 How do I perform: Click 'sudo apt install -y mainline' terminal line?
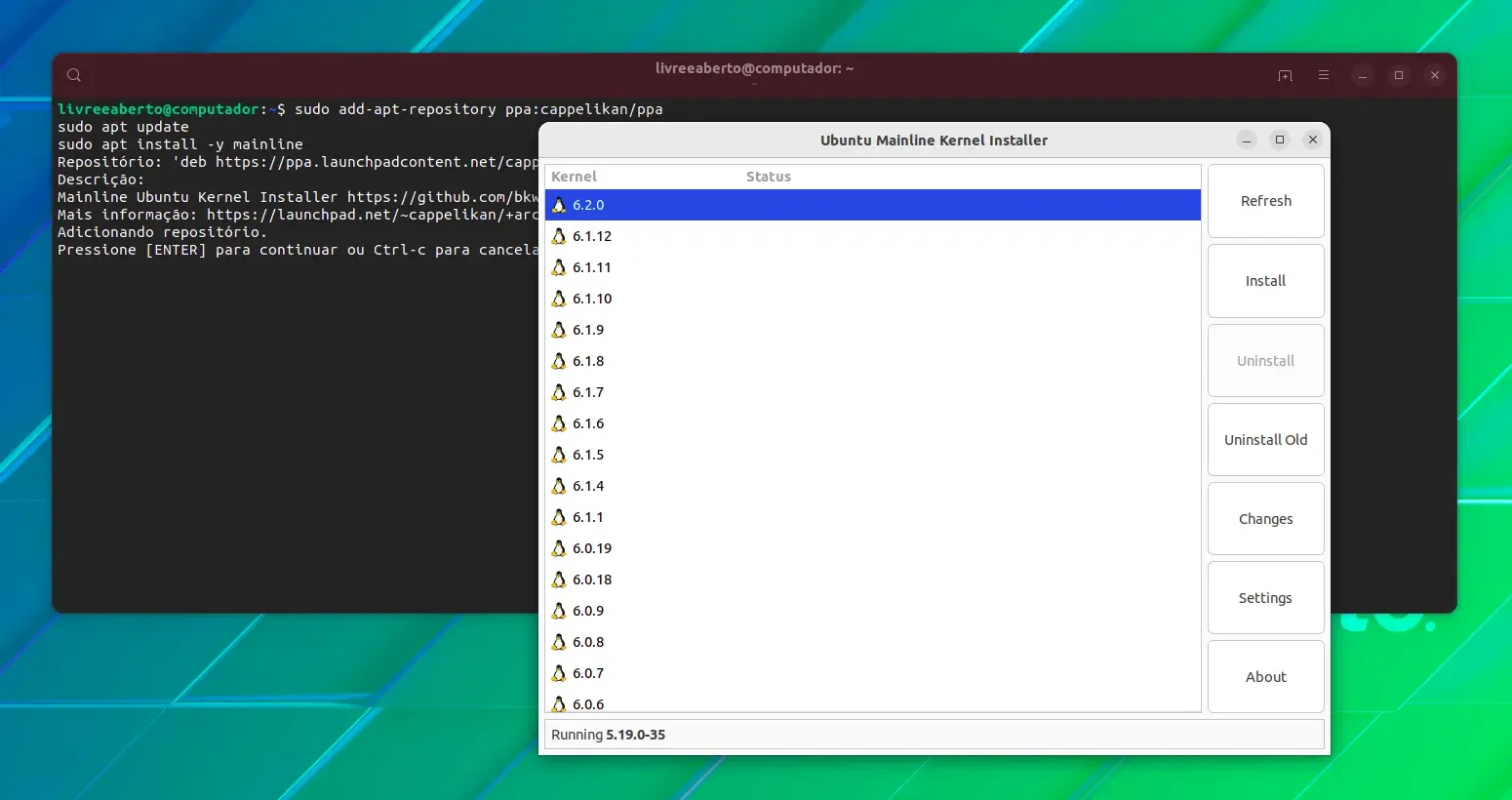point(180,144)
